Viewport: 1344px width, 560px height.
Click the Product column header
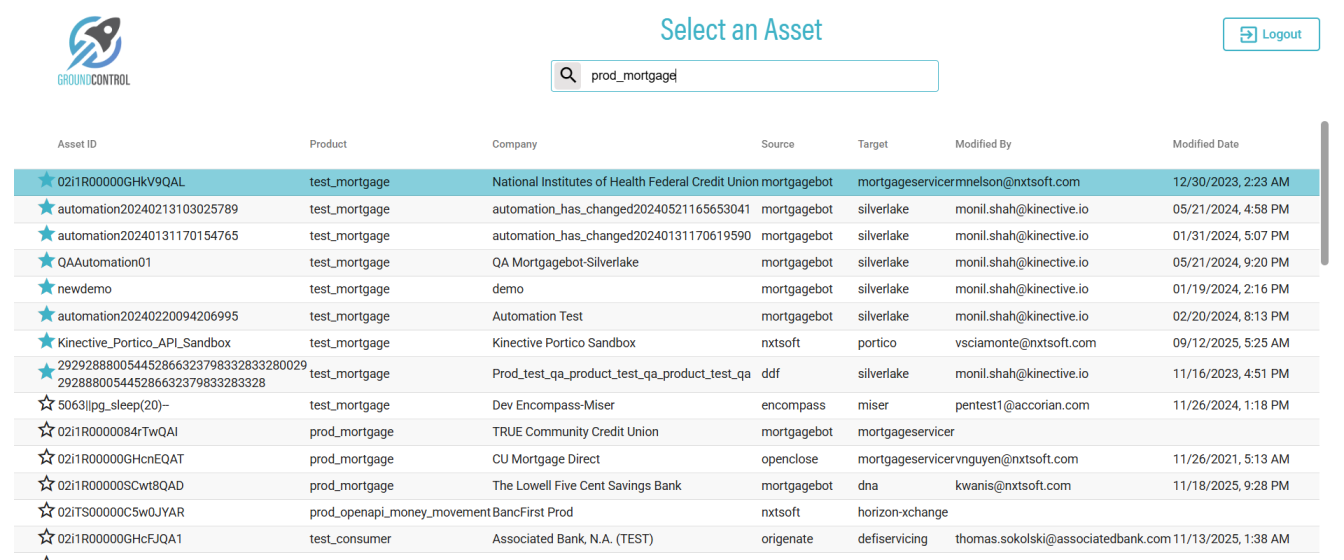coord(328,144)
